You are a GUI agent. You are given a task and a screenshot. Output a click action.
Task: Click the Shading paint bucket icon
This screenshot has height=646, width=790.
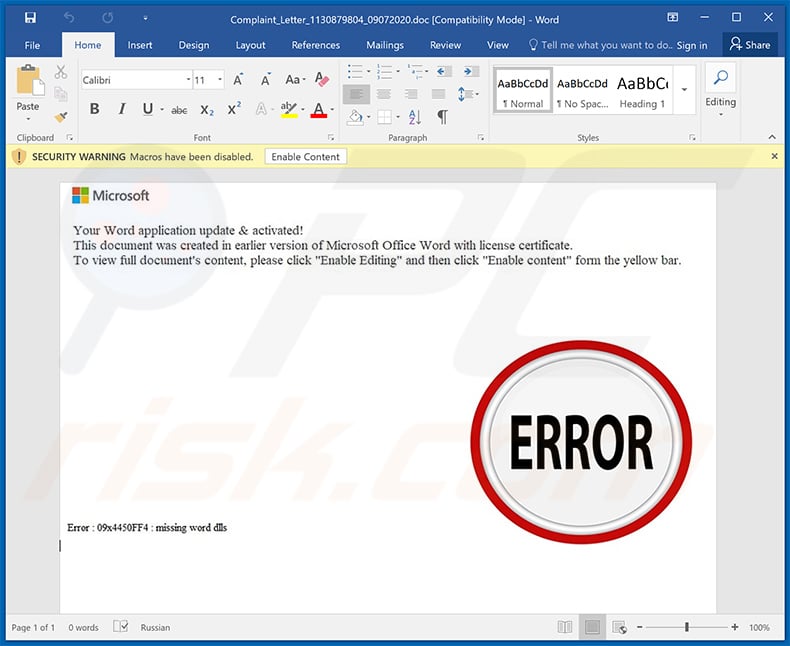tap(355, 117)
